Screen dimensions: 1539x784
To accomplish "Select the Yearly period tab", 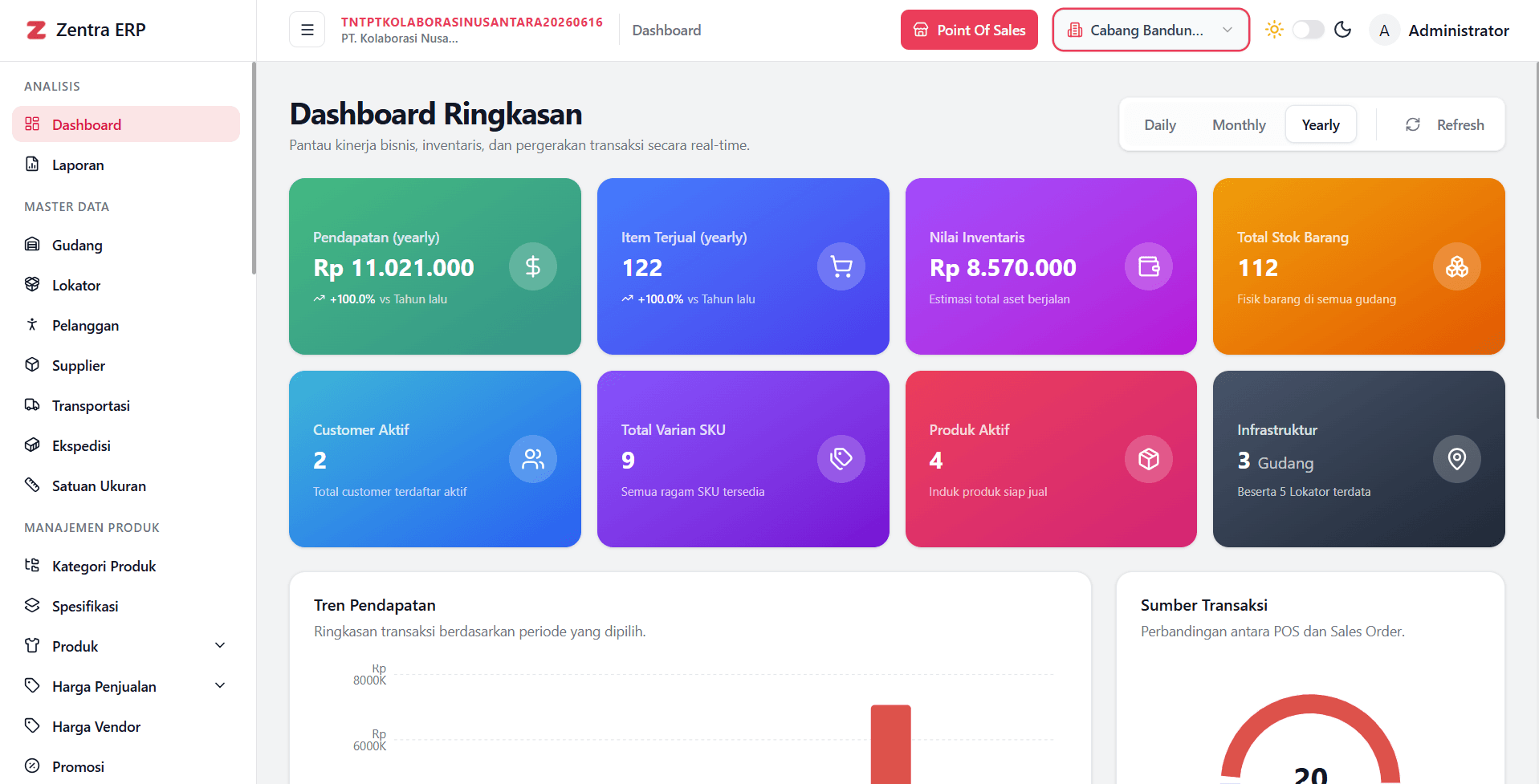I will coord(1321,125).
